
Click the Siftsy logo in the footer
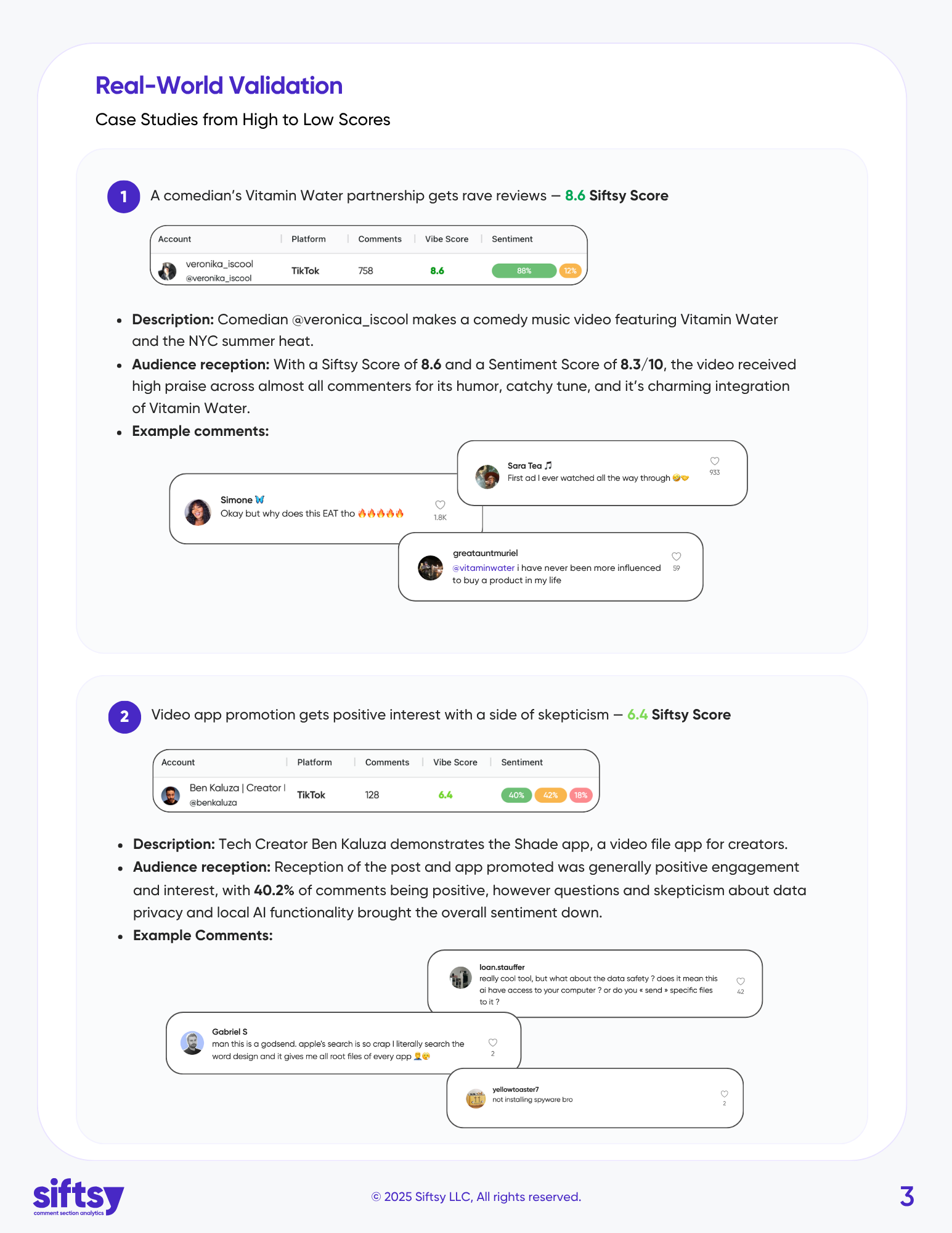click(x=78, y=1197)
